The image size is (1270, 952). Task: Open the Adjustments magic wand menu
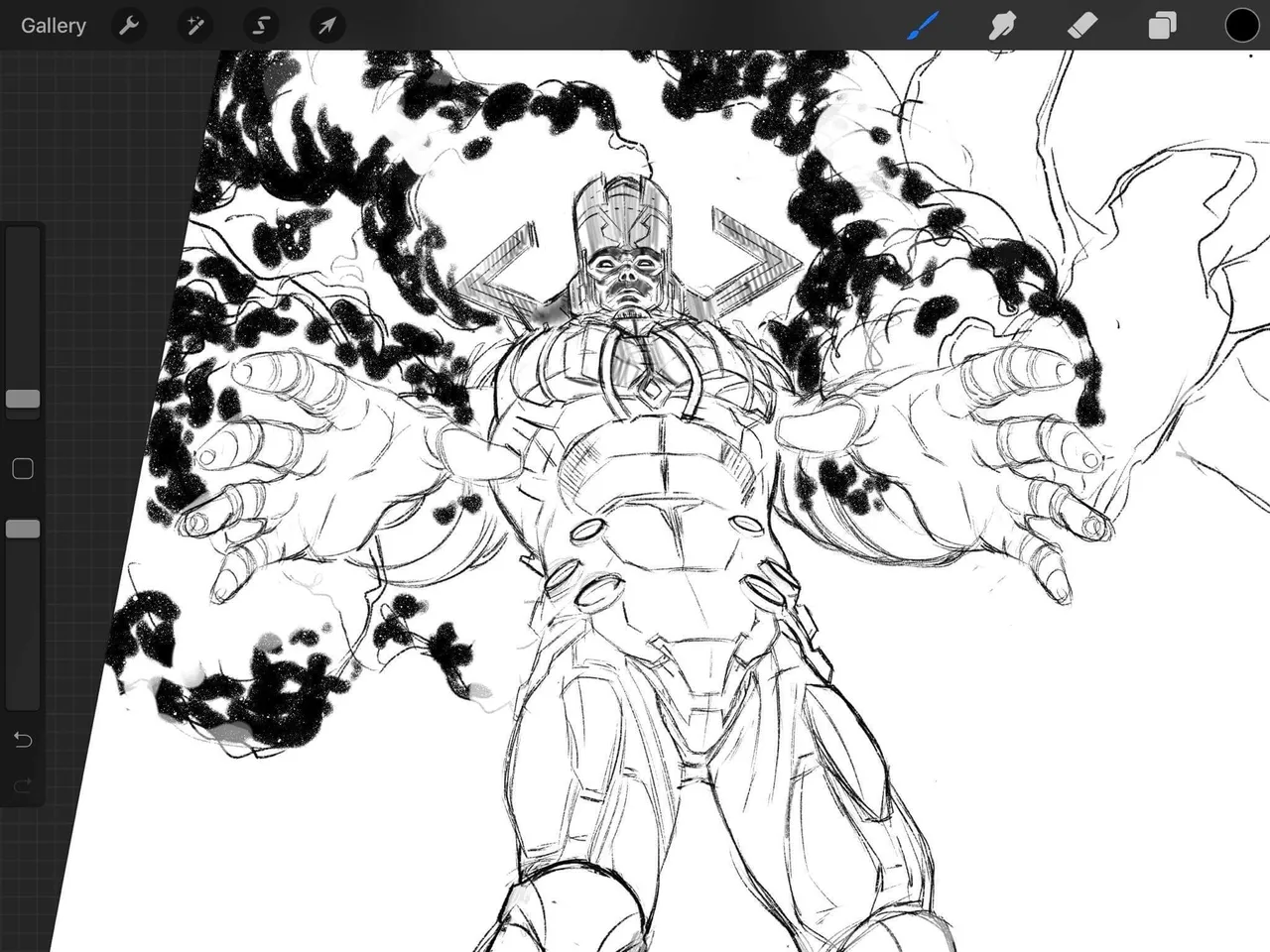195,26
